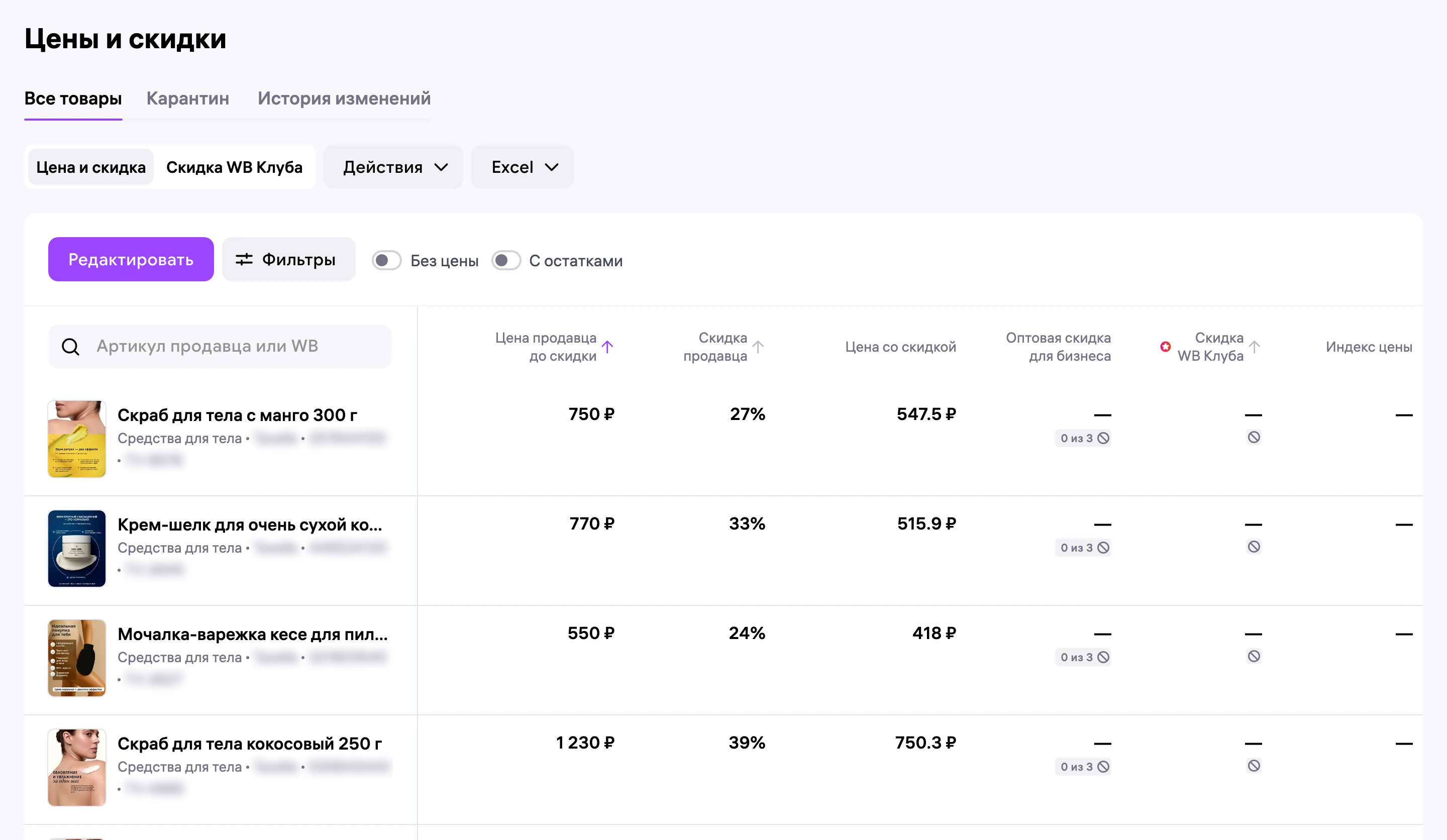Click the coconut scrub product thumbnail
1447x840 pixels.
(77, 768)
